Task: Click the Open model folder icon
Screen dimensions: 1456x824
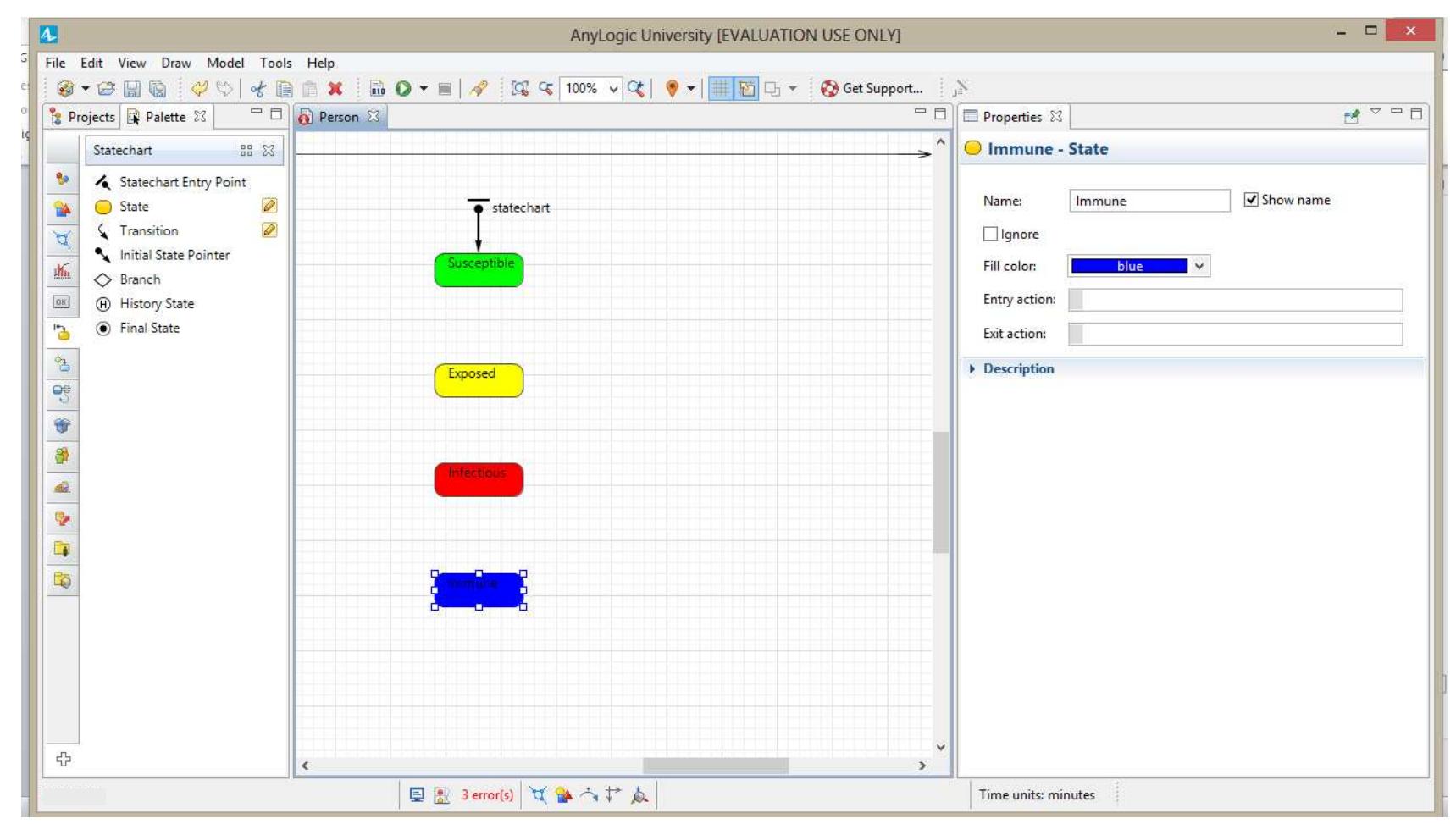Action: pos(106,88)
